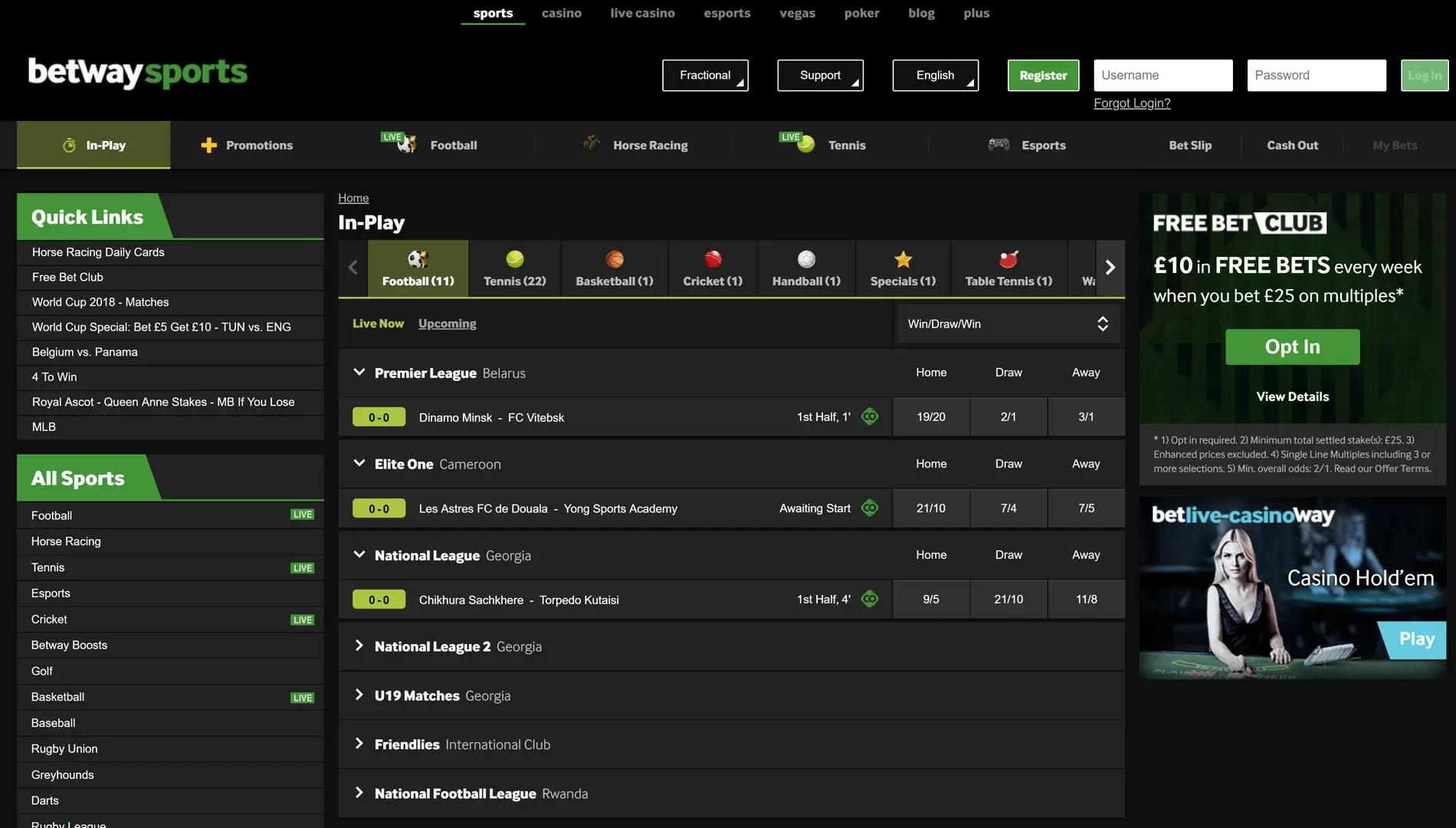The image size is (1456, 828).
Task: Collapse the Elite One Cameroon section
Action: [359, 463]
